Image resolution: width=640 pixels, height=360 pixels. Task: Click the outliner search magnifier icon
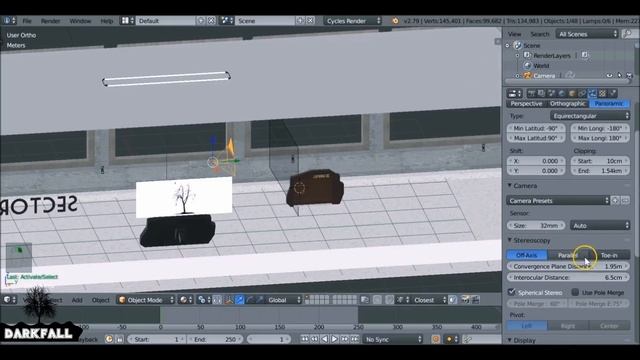click(x=627, y=34)
